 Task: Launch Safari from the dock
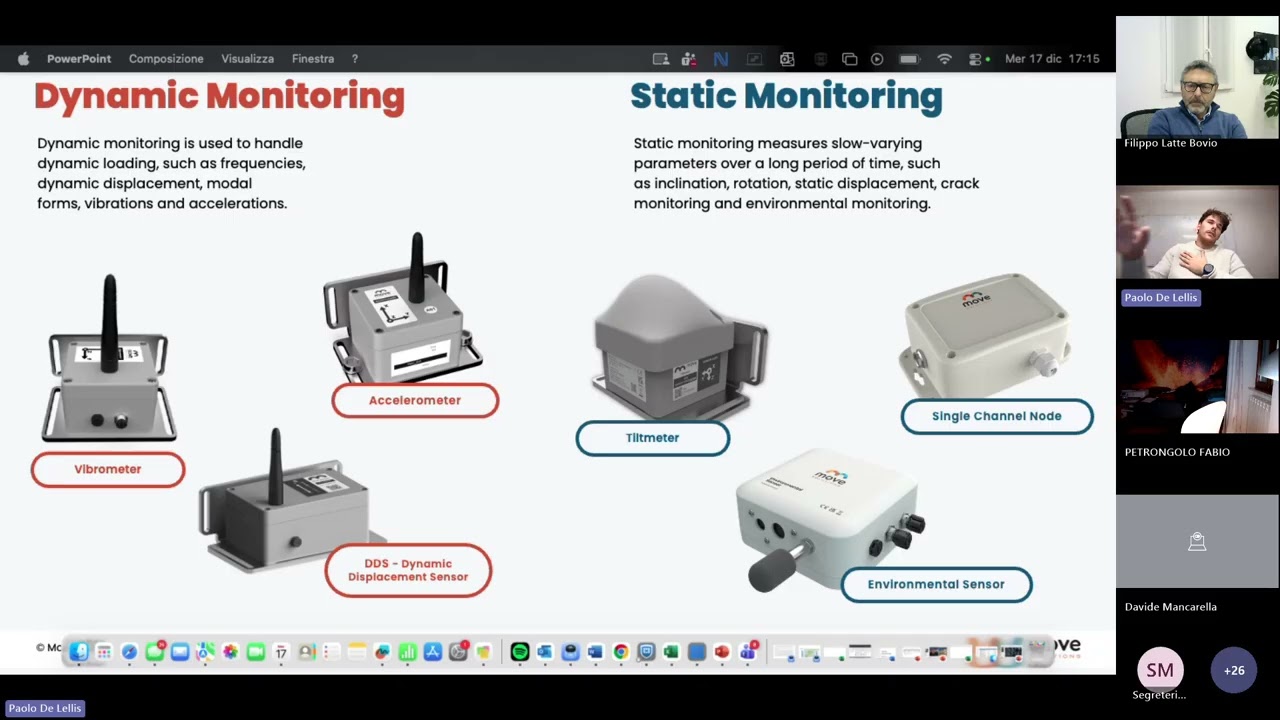point(129,652)
